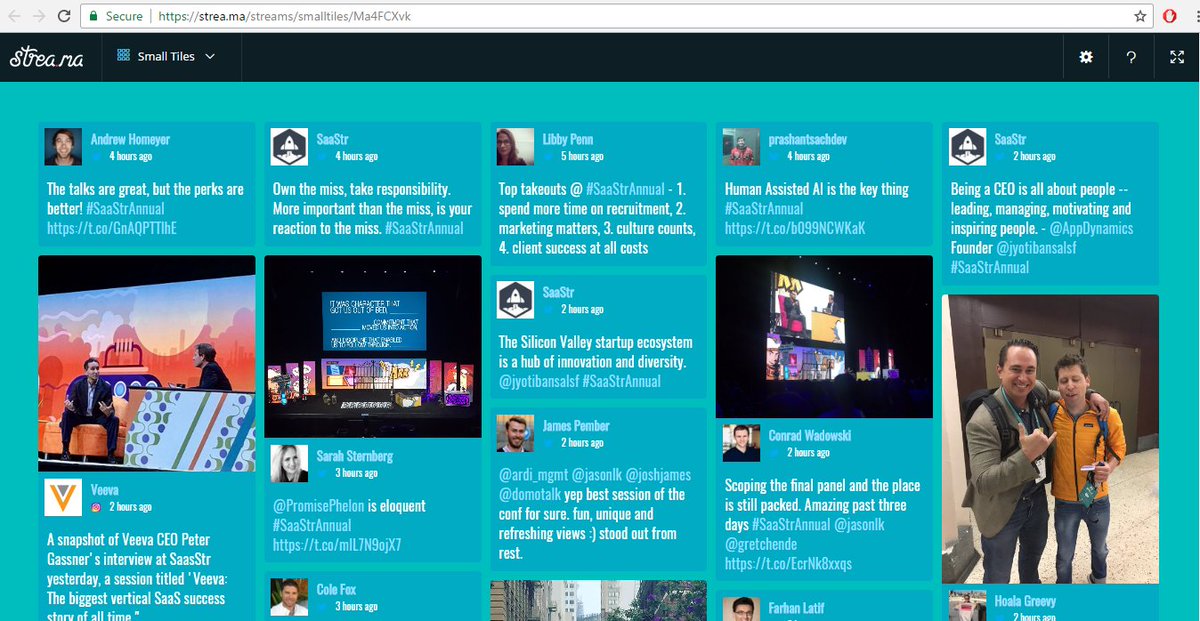The height and width of the screenshot is (621, 1200).
Task: Click Twitter icon under James Pember
Action: coord(549,443)
